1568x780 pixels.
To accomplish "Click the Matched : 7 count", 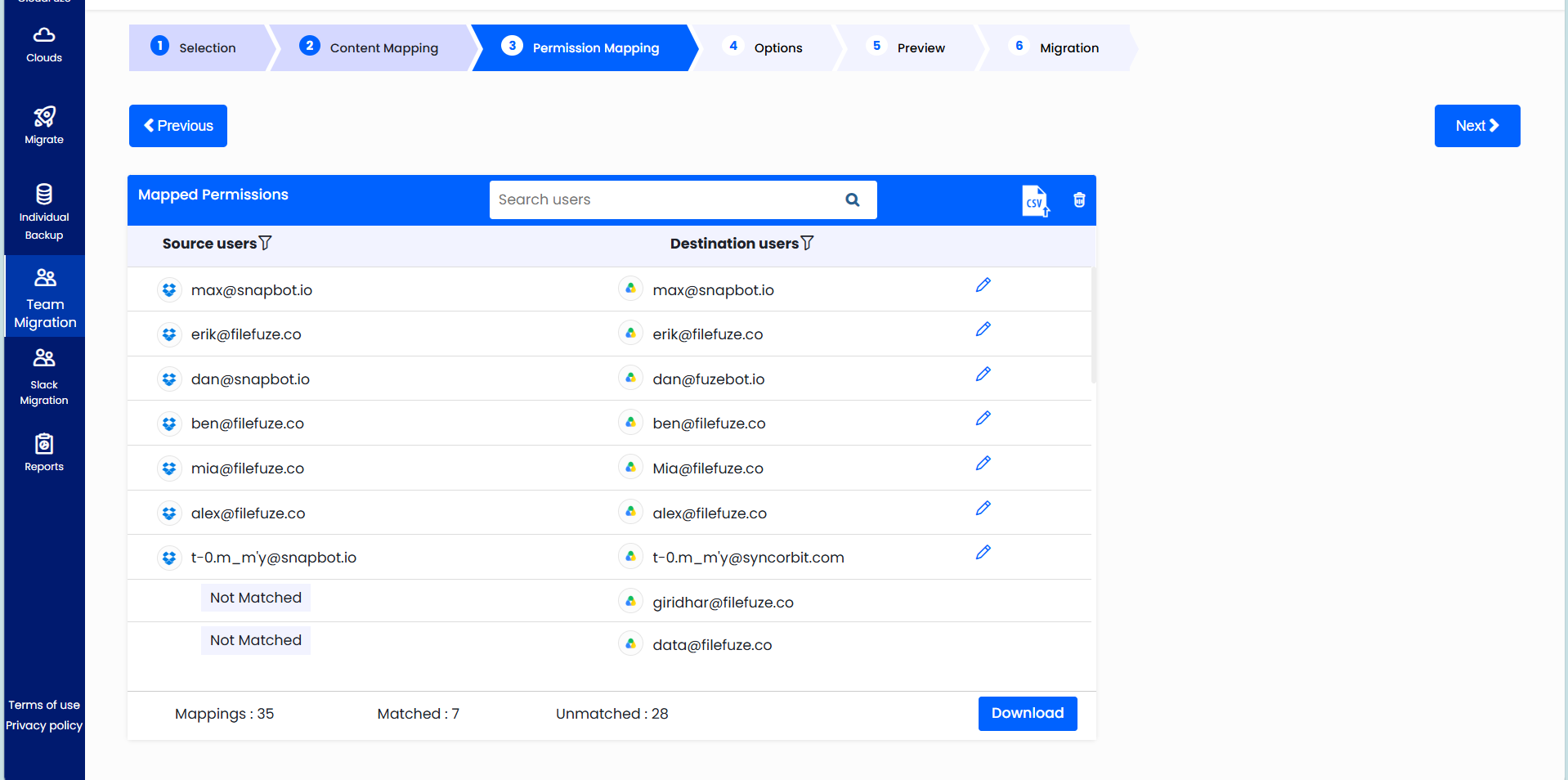I will tap(418, 714).
